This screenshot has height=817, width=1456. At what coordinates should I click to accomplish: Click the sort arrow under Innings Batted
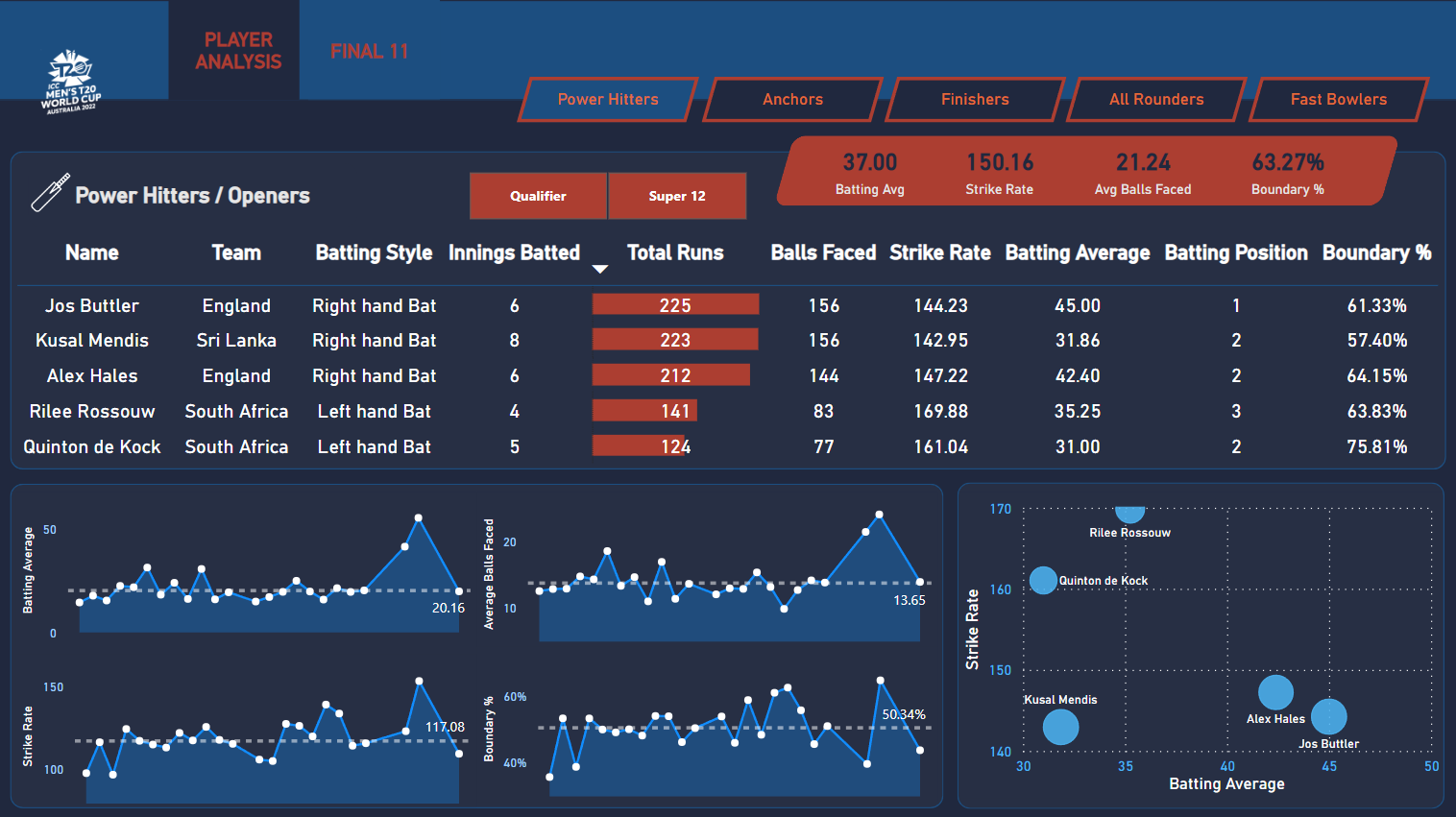(600, 270)
